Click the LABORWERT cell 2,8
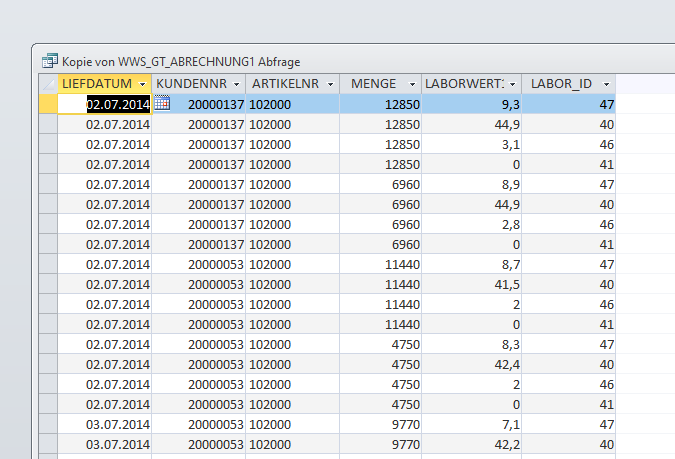The image size is (675, 459). pos(471,224)
